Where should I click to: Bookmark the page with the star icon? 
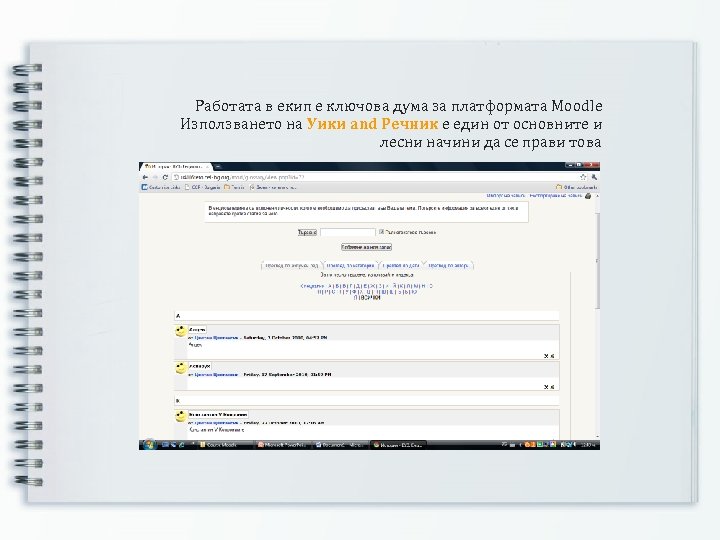click(583, 177)
